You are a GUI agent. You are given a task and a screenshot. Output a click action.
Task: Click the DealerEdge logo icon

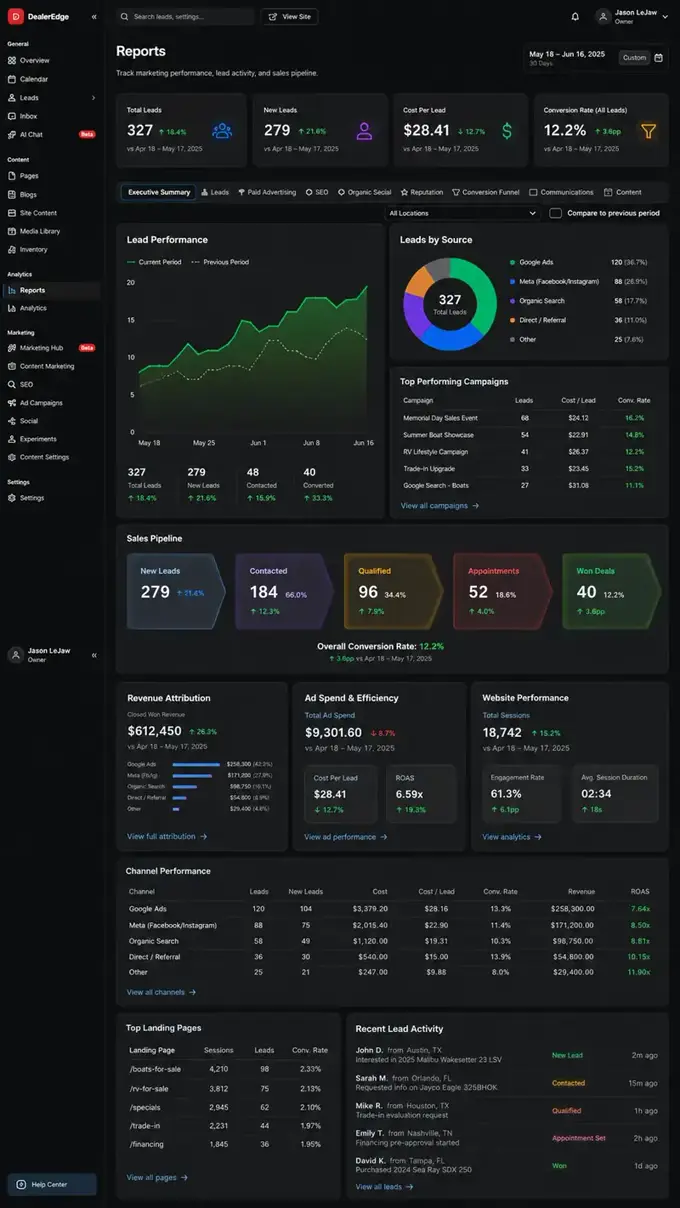pyautogui.click(x=15, y=16)
